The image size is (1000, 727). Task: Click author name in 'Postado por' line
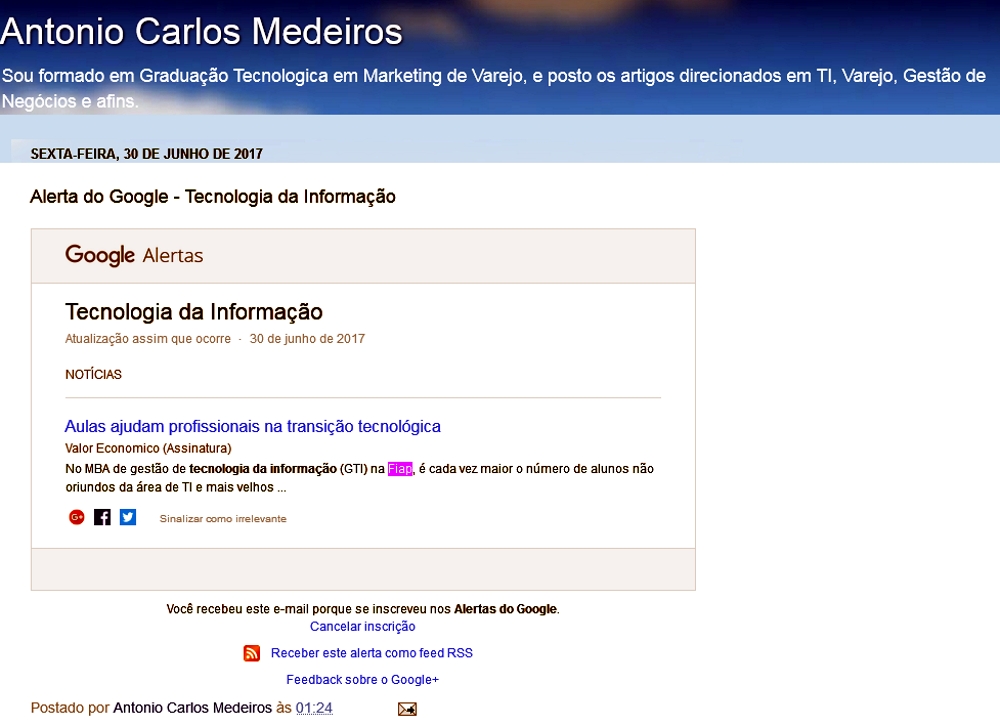point(193,708)
